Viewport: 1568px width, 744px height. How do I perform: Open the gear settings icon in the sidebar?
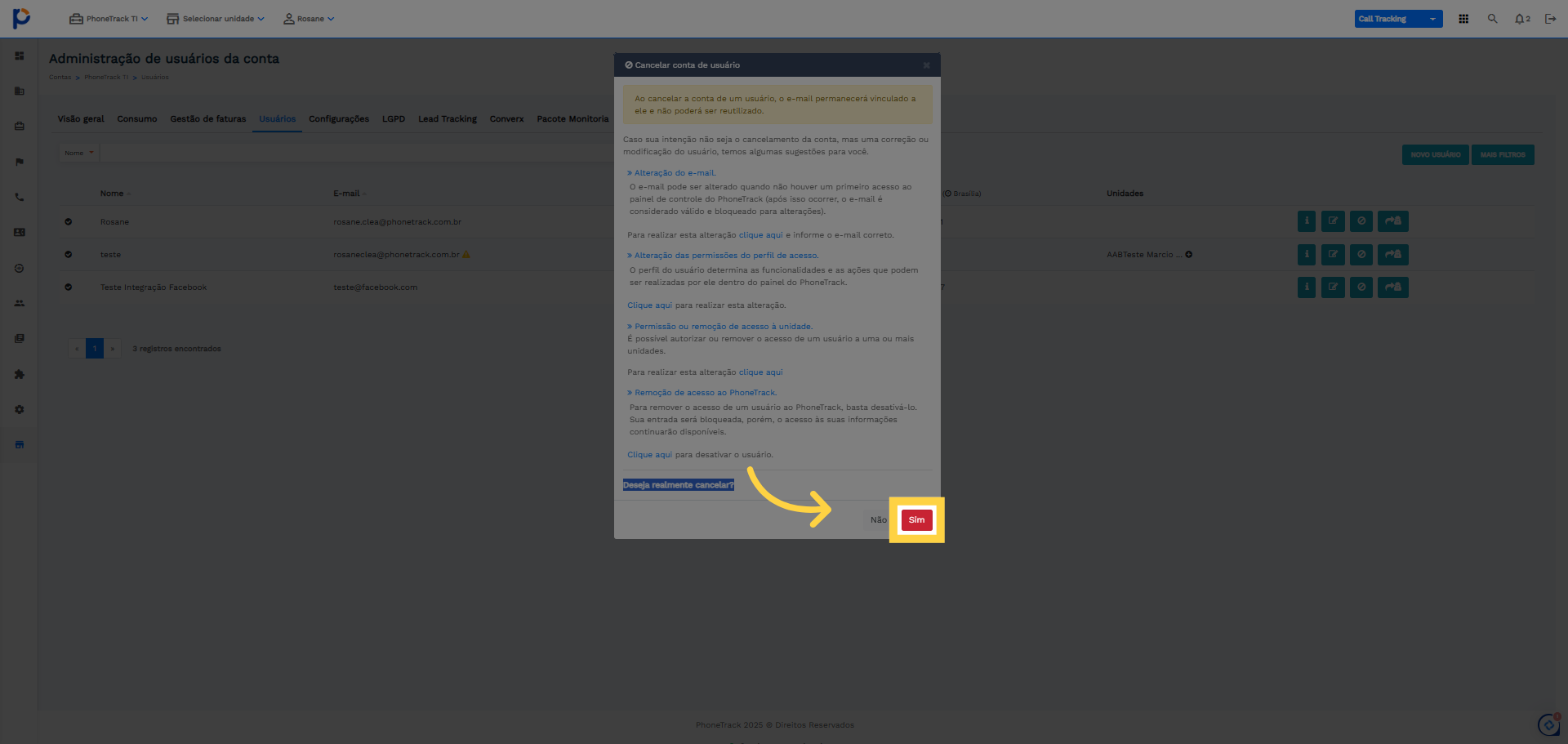pyautogui.click(x=20, y=409)
